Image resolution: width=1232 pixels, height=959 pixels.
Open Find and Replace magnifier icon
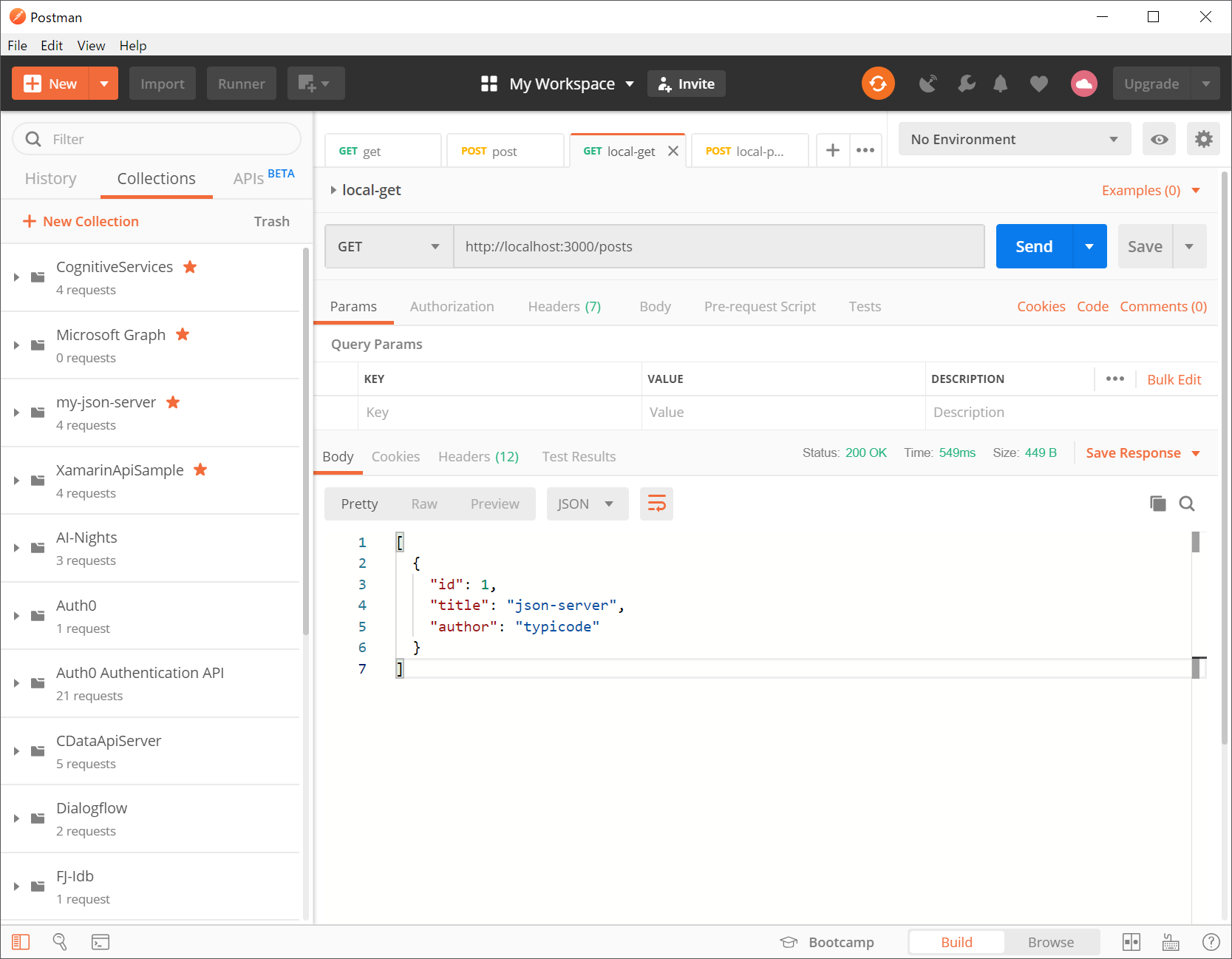click(60, 942)
